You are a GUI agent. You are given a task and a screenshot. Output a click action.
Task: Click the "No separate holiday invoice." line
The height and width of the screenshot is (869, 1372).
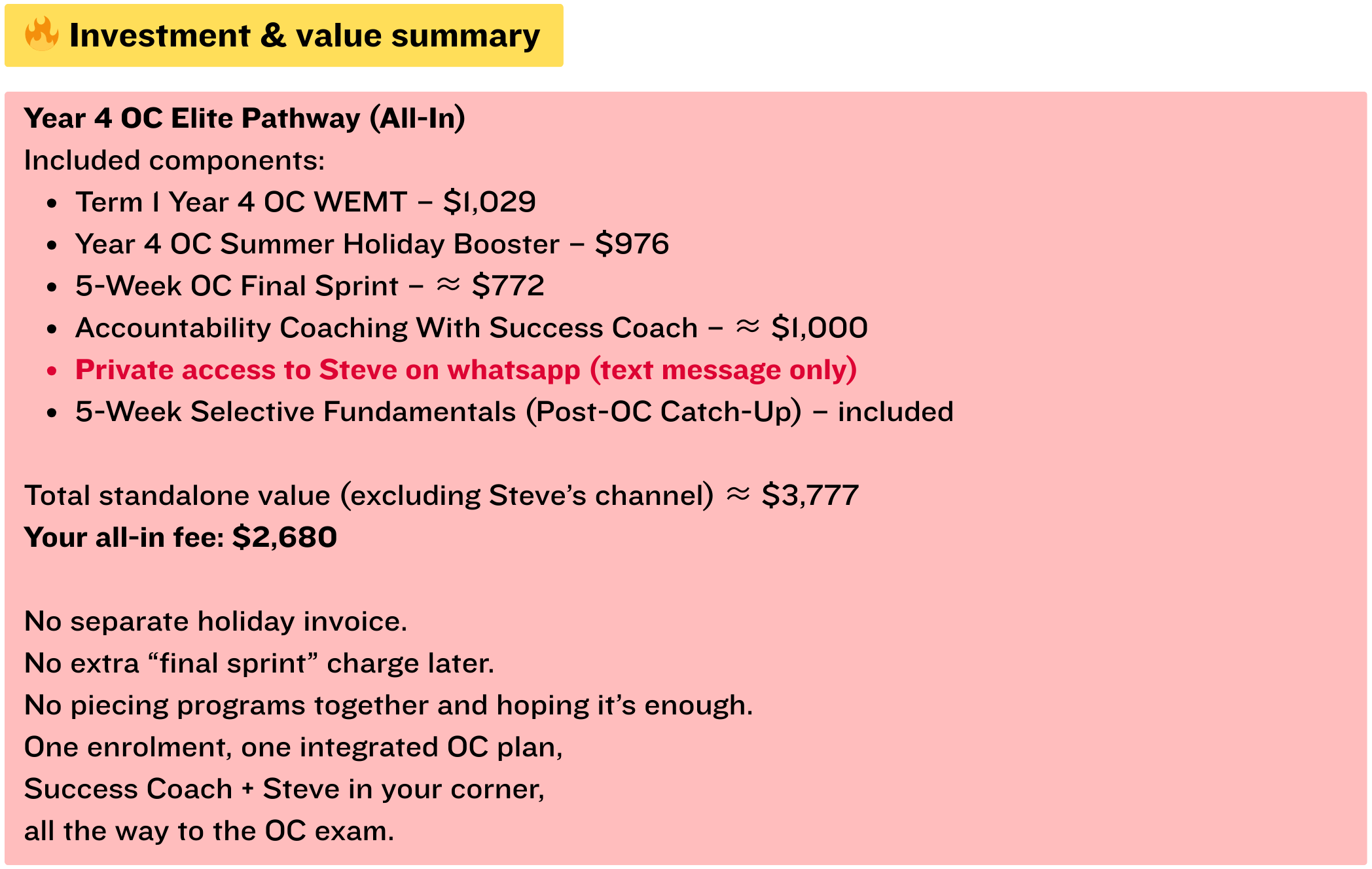(215, 621)
